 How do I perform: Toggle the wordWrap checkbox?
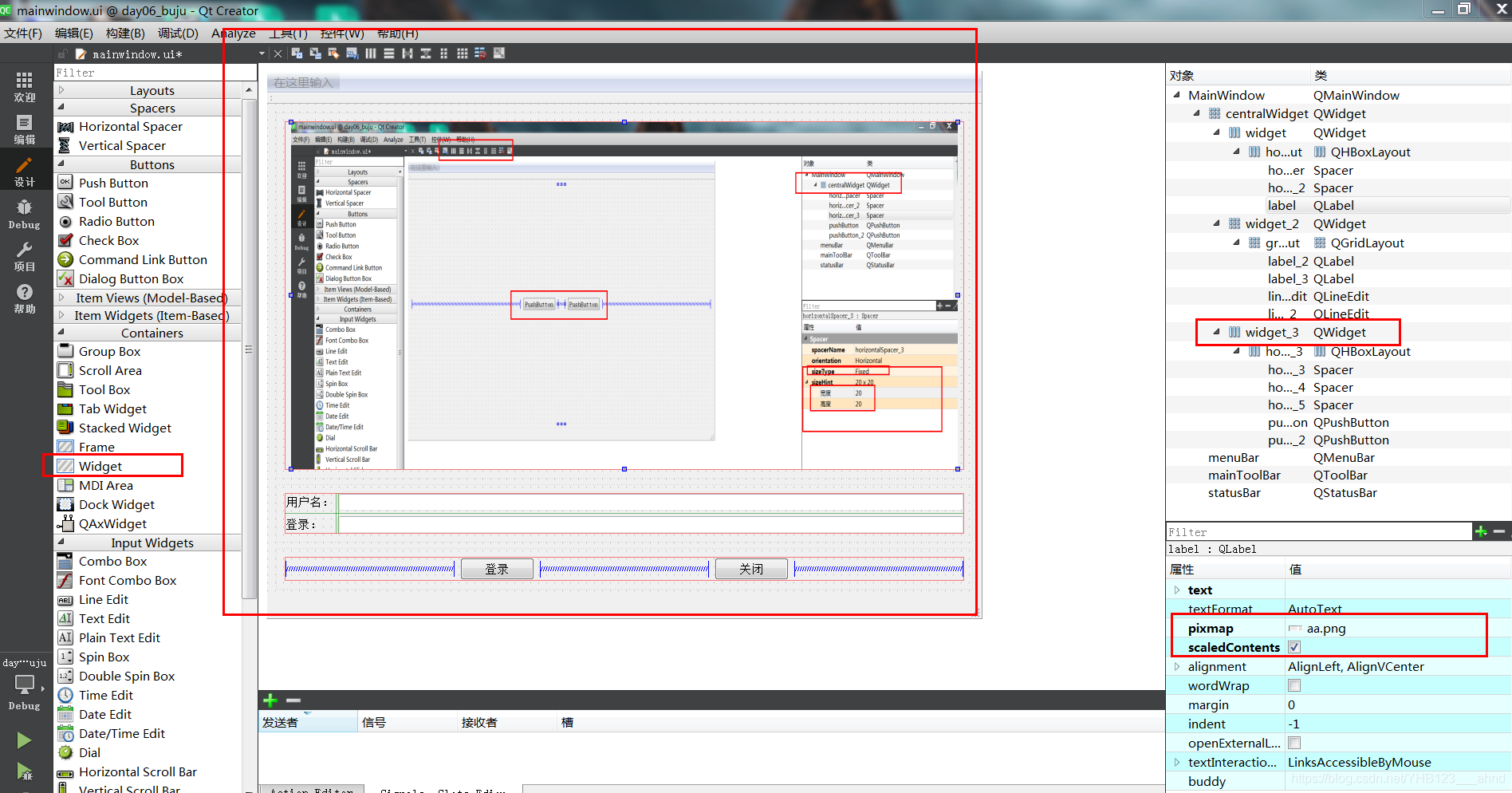[x=1294, y=685]
